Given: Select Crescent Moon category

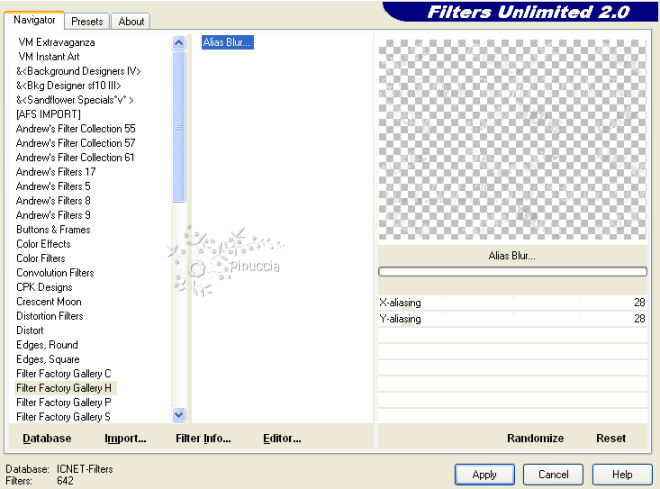Looking at the screenshot, I should pyautogui.click(x=49, y=301).
